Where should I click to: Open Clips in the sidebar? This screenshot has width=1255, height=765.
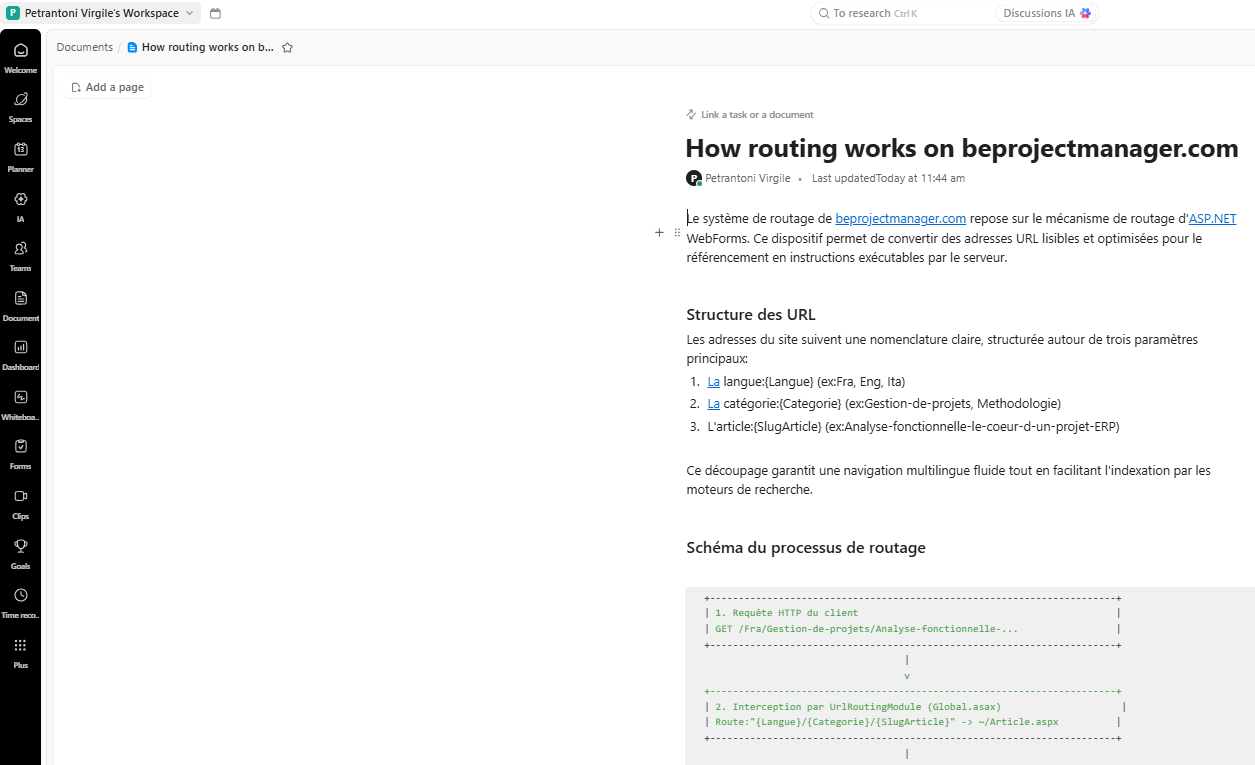[x=20, y=496]
